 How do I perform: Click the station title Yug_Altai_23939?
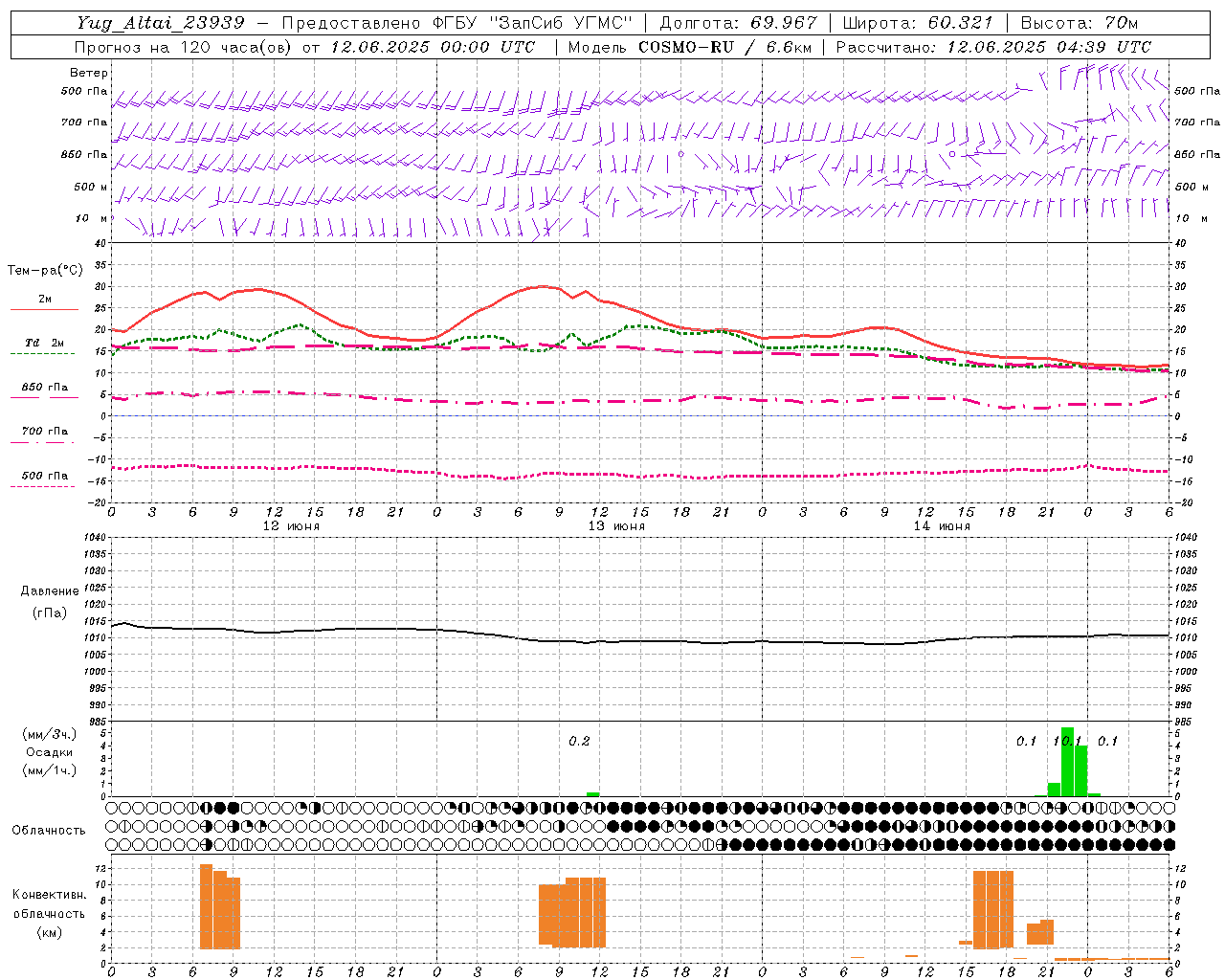(x=162, y=23)
